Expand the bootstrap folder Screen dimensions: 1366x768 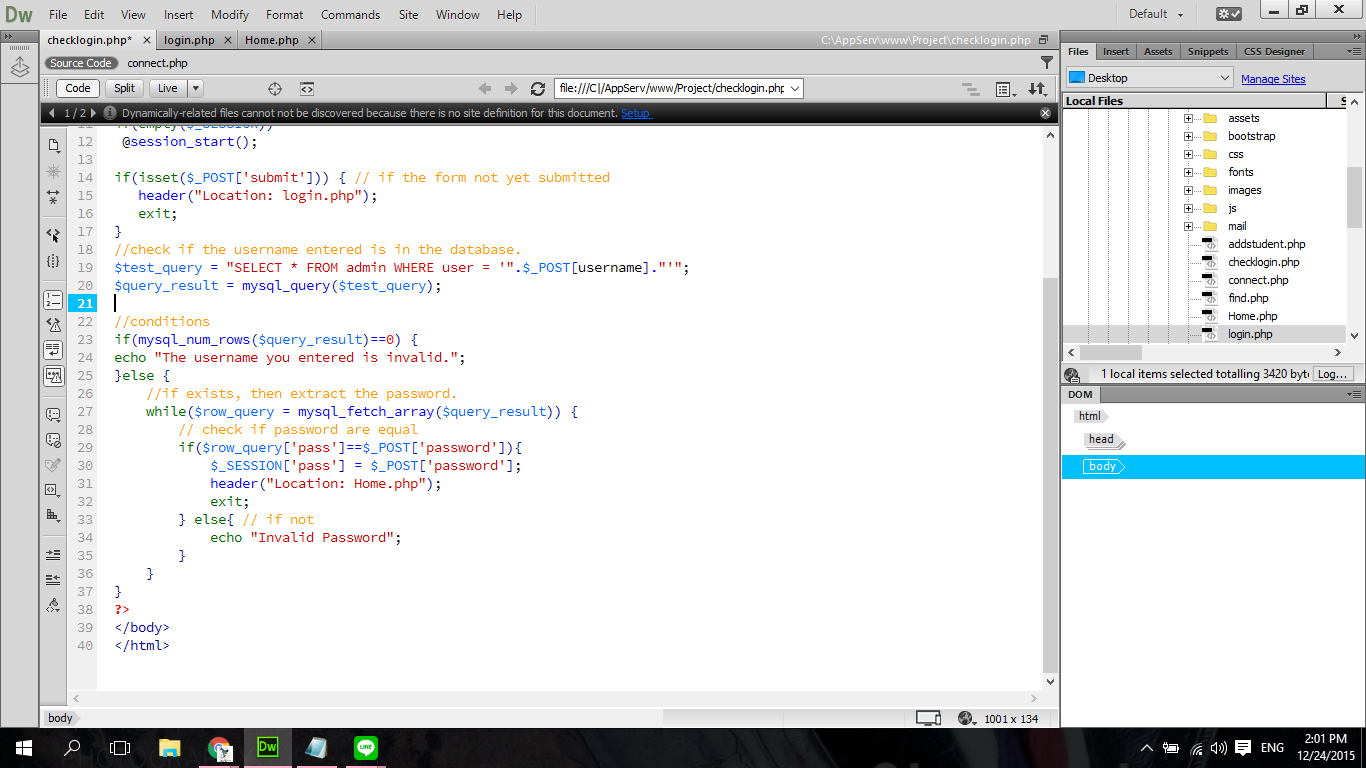pos(1188,136)
